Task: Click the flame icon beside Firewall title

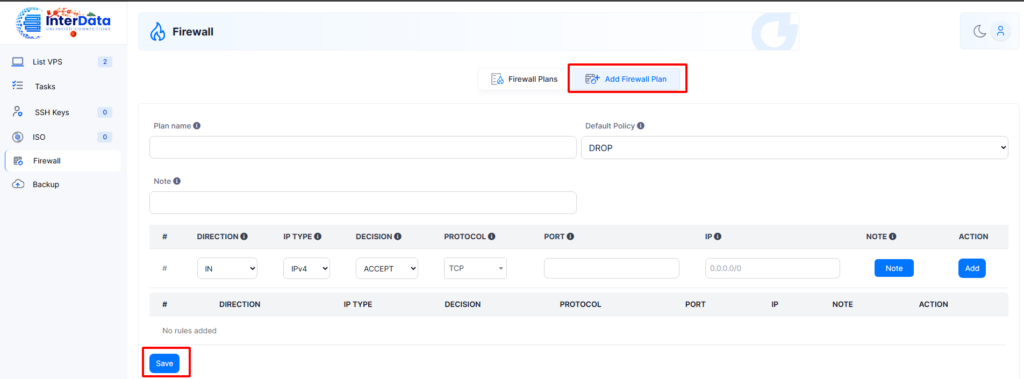Action: pyautogui.click(x=157, y=31)
